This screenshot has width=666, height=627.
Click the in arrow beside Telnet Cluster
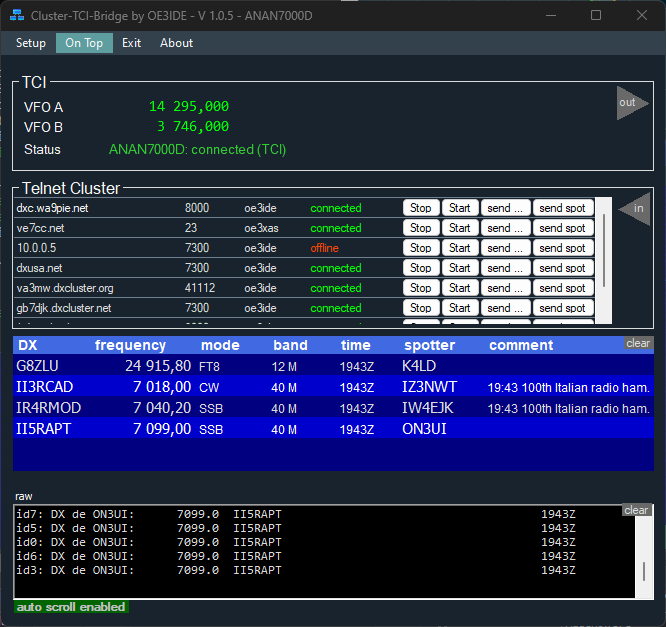[x=635, y=209]
